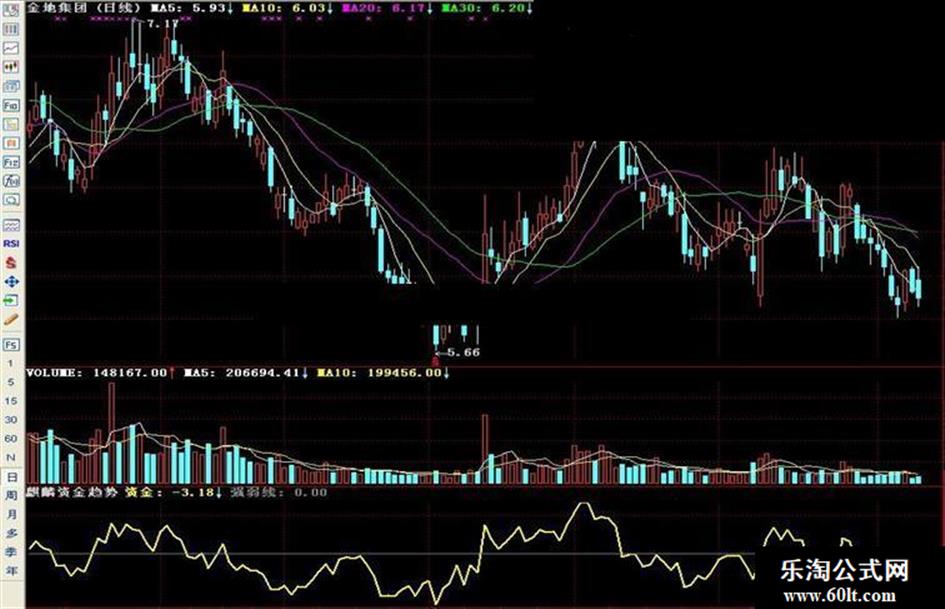945x609 pixels.
Task: Click the blue four-way arrows icon
Action: pyautogui.click(x=10, y=282)
